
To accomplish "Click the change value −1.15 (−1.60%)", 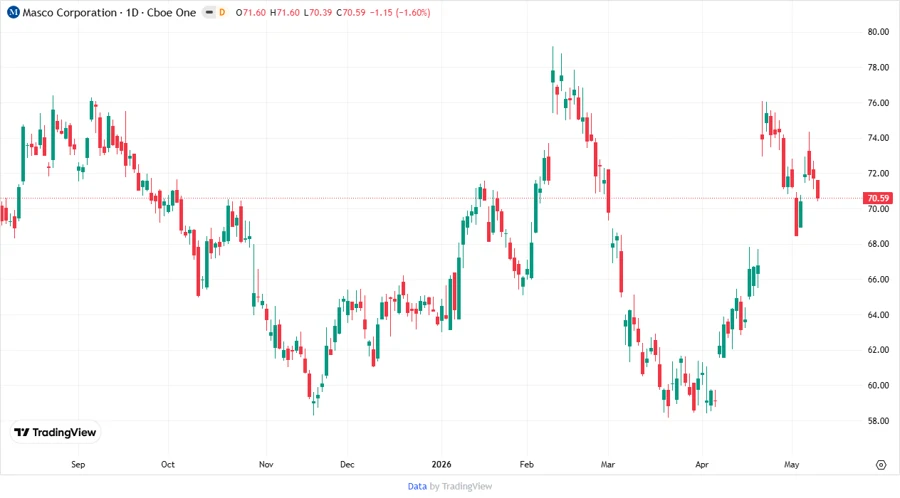I will tap(400, 12).
